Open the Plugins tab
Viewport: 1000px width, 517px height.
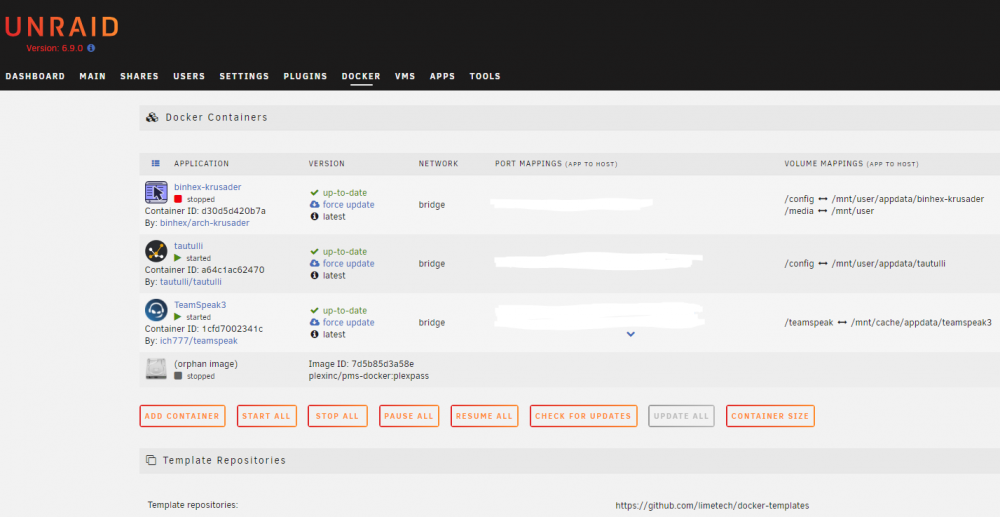coord(305,76)
